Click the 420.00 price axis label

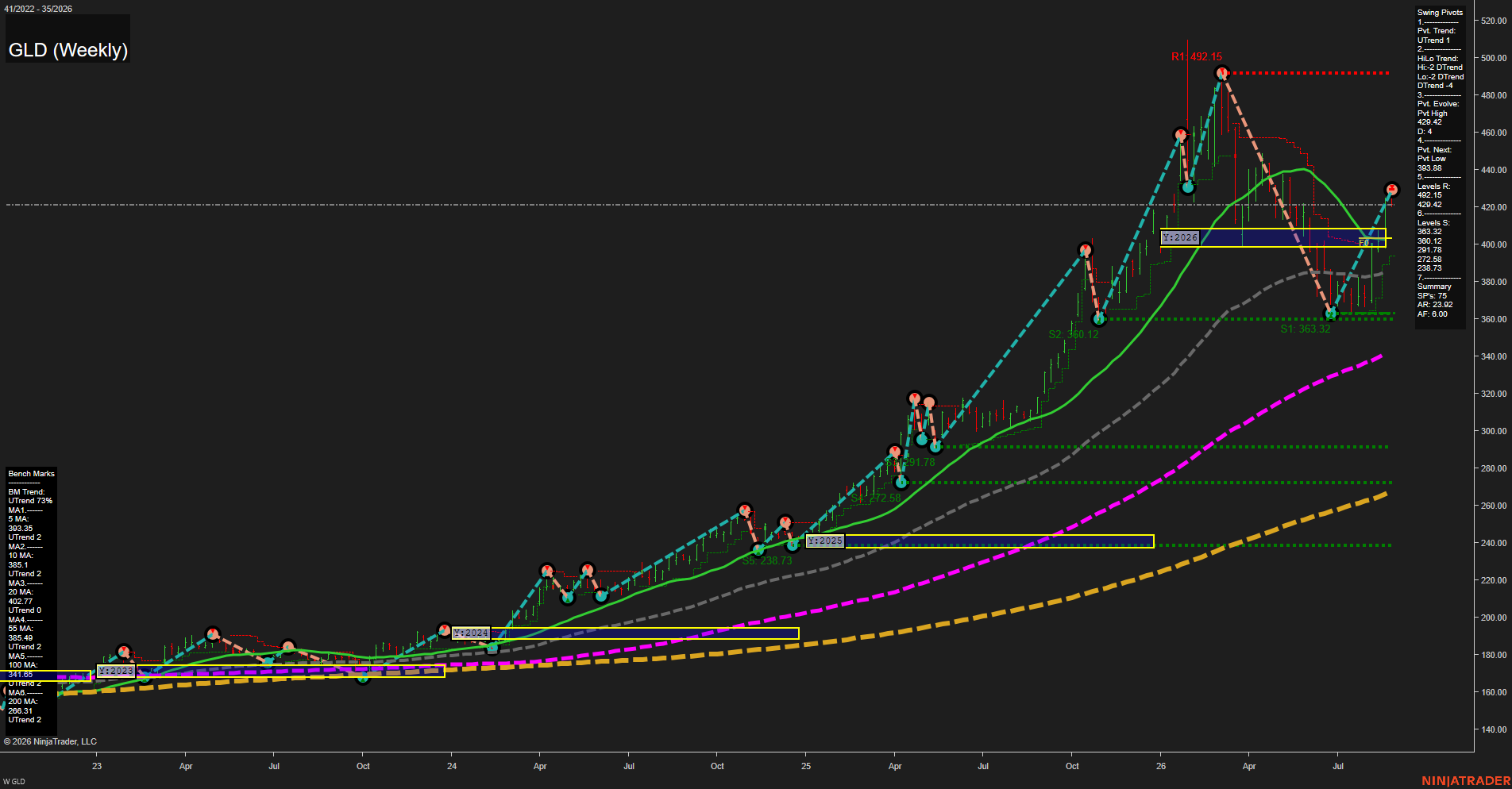[x=1493, y=207]
